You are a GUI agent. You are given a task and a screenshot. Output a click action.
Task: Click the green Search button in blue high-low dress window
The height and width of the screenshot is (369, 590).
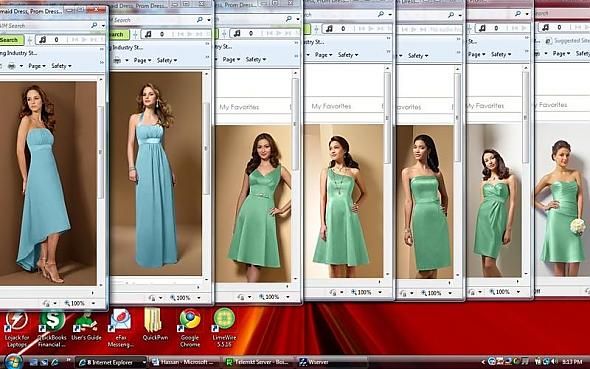click(x=11, y=39)
